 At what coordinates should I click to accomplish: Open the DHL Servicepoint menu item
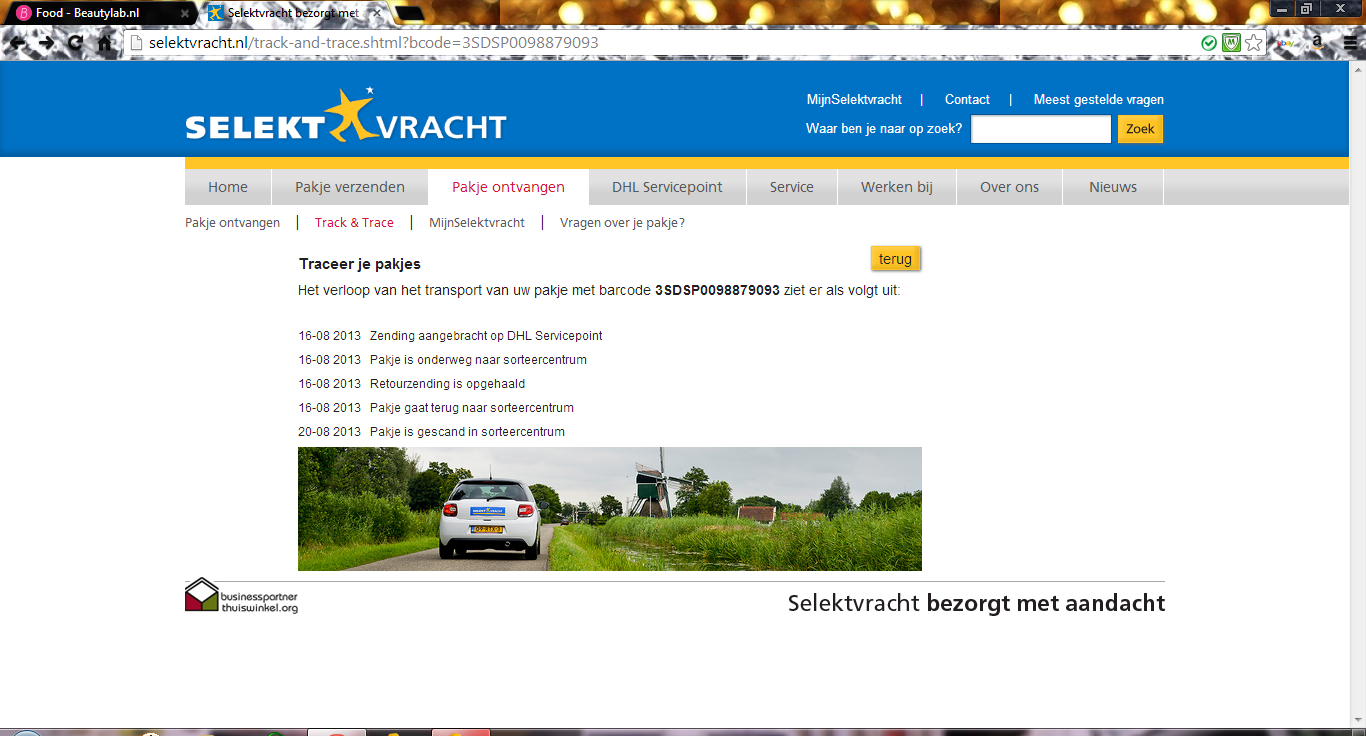[x=667, y=187]
